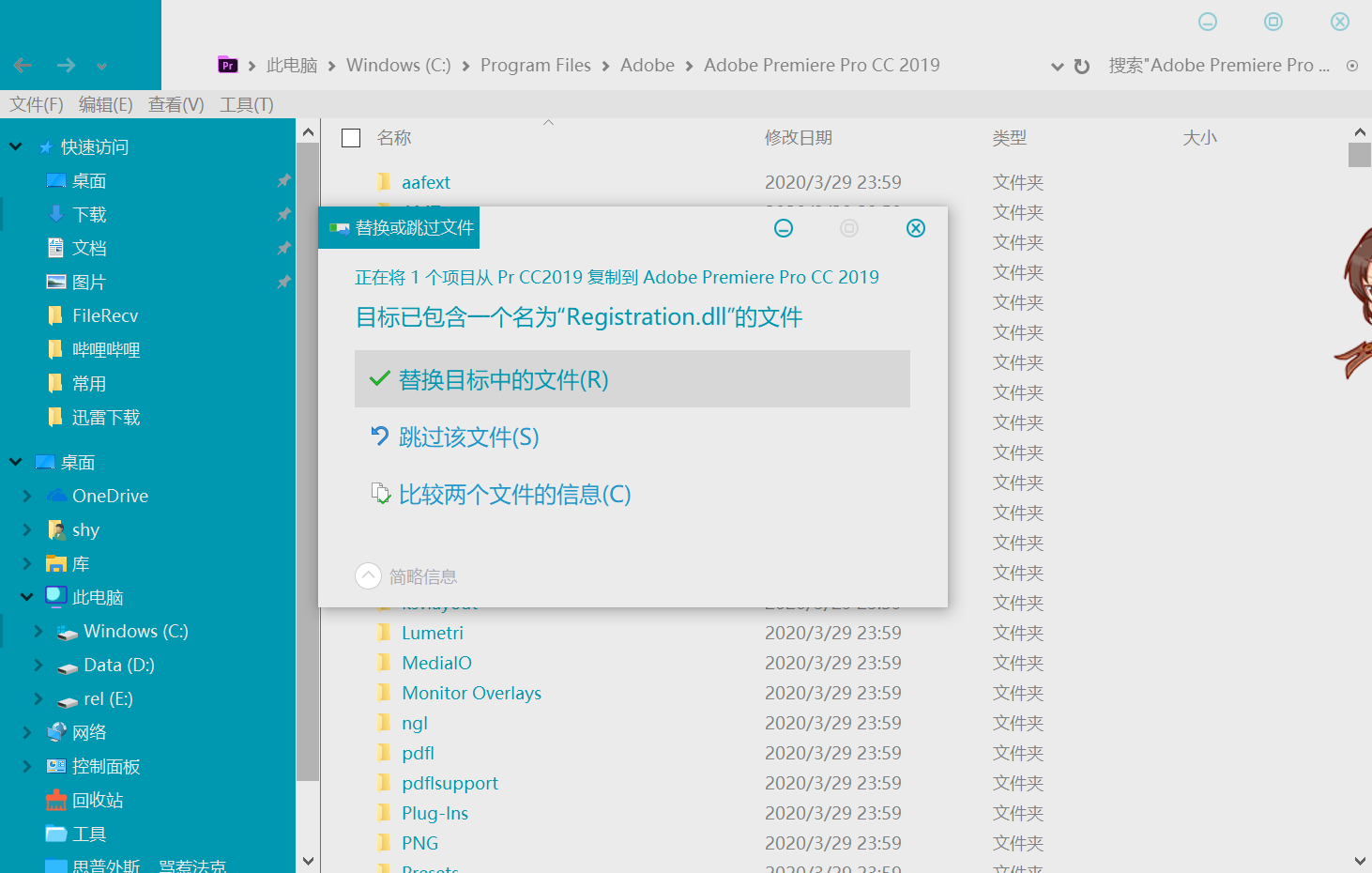Screen dimensions: 1372x873
Task: Toggle the select-all checkbox in header
Action: pos(351,138)
